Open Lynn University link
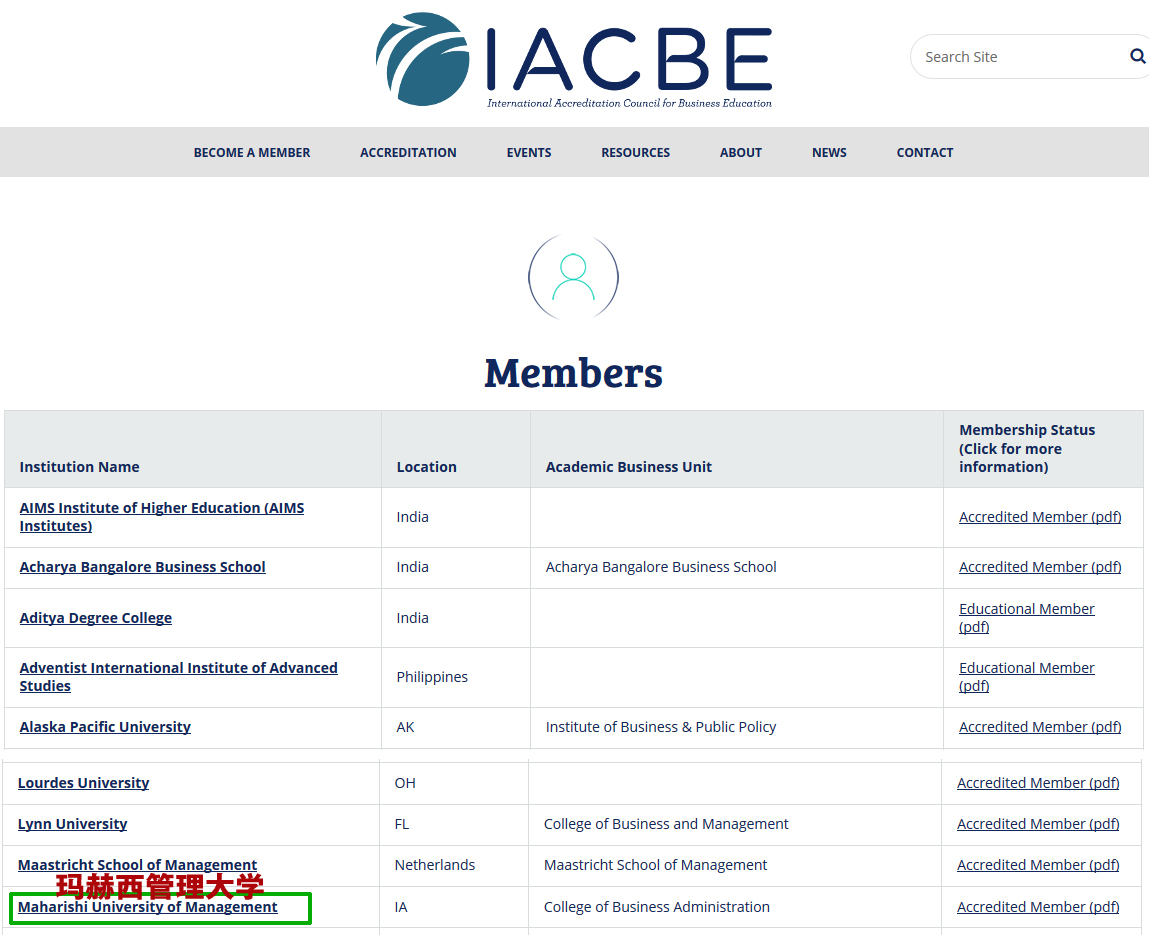1149x935 pixels. click(x=73, y=824)
